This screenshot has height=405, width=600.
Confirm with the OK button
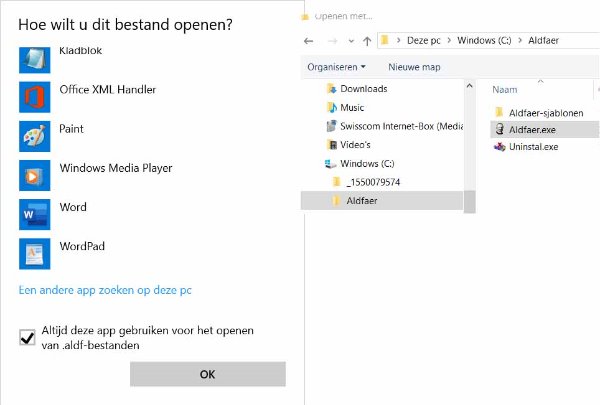coord(207,374)
